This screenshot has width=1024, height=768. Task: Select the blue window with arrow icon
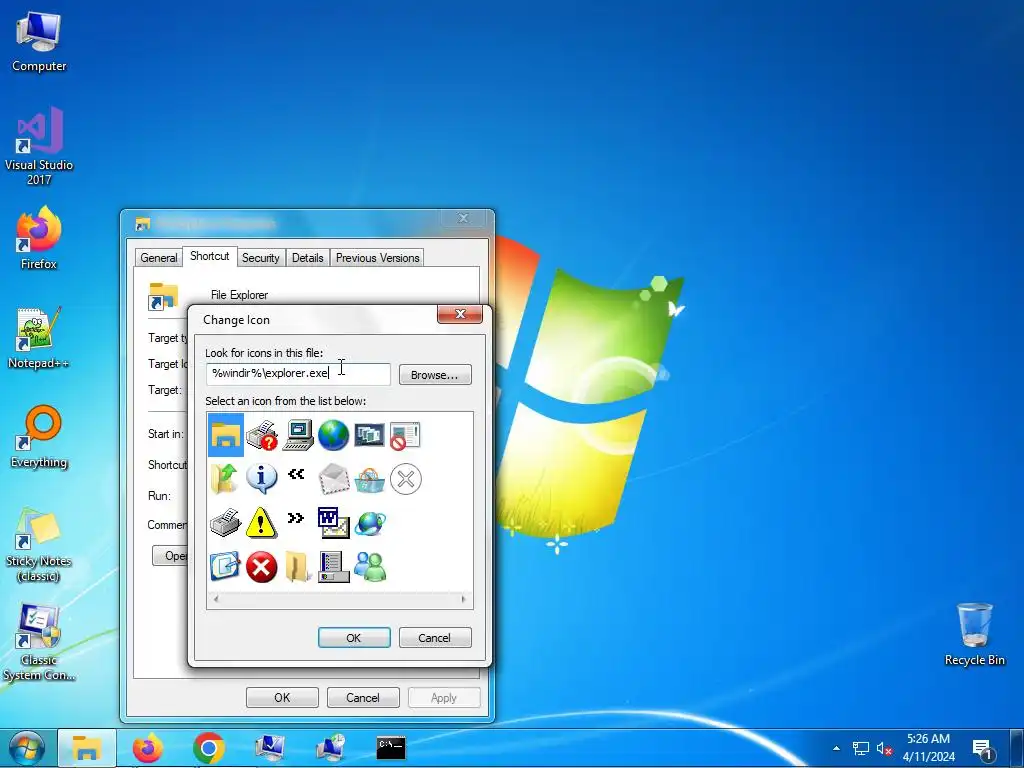(225, 566)
